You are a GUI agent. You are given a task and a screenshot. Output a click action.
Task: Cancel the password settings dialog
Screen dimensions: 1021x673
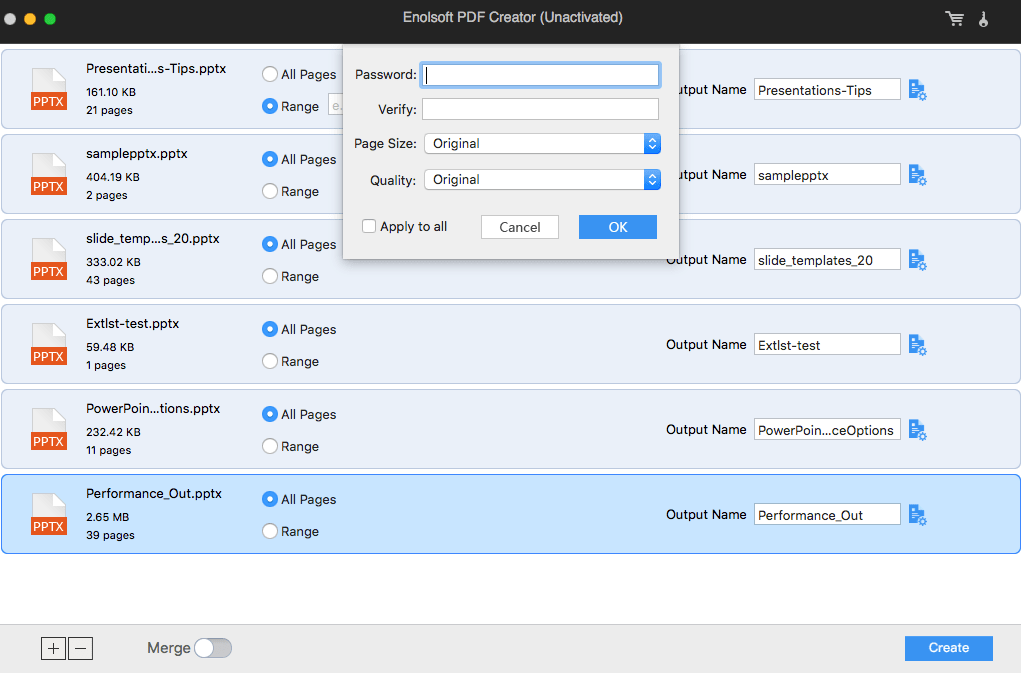tap(520, 227)
